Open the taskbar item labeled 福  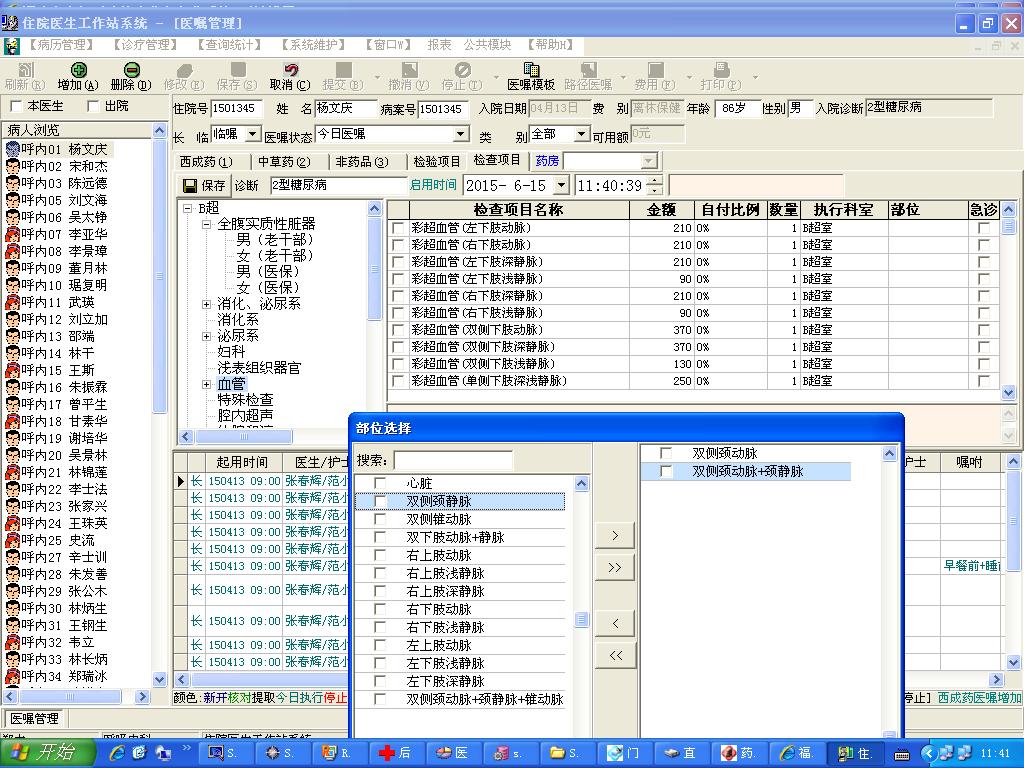796,753
